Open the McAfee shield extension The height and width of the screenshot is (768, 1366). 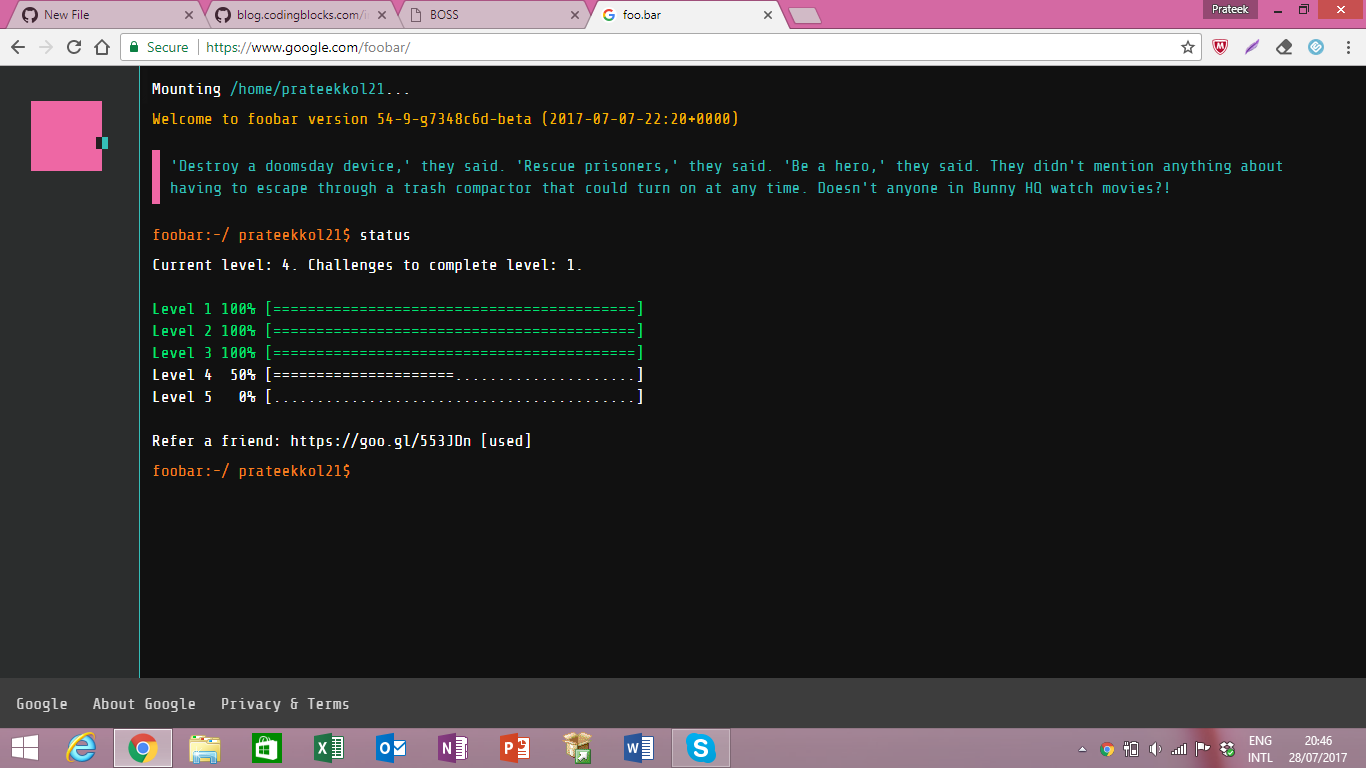pos(1220,47)
